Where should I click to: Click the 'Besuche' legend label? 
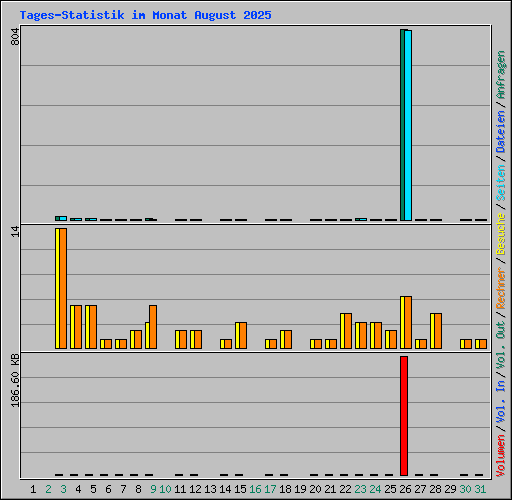[501, 234]
